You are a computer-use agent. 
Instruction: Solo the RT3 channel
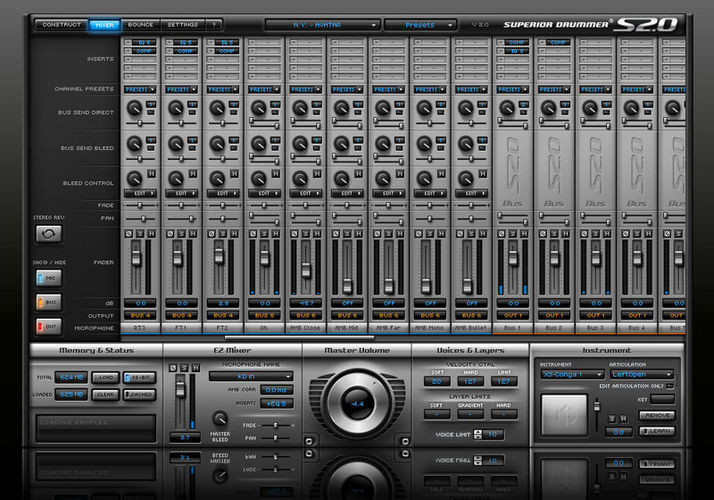(140, 234)
